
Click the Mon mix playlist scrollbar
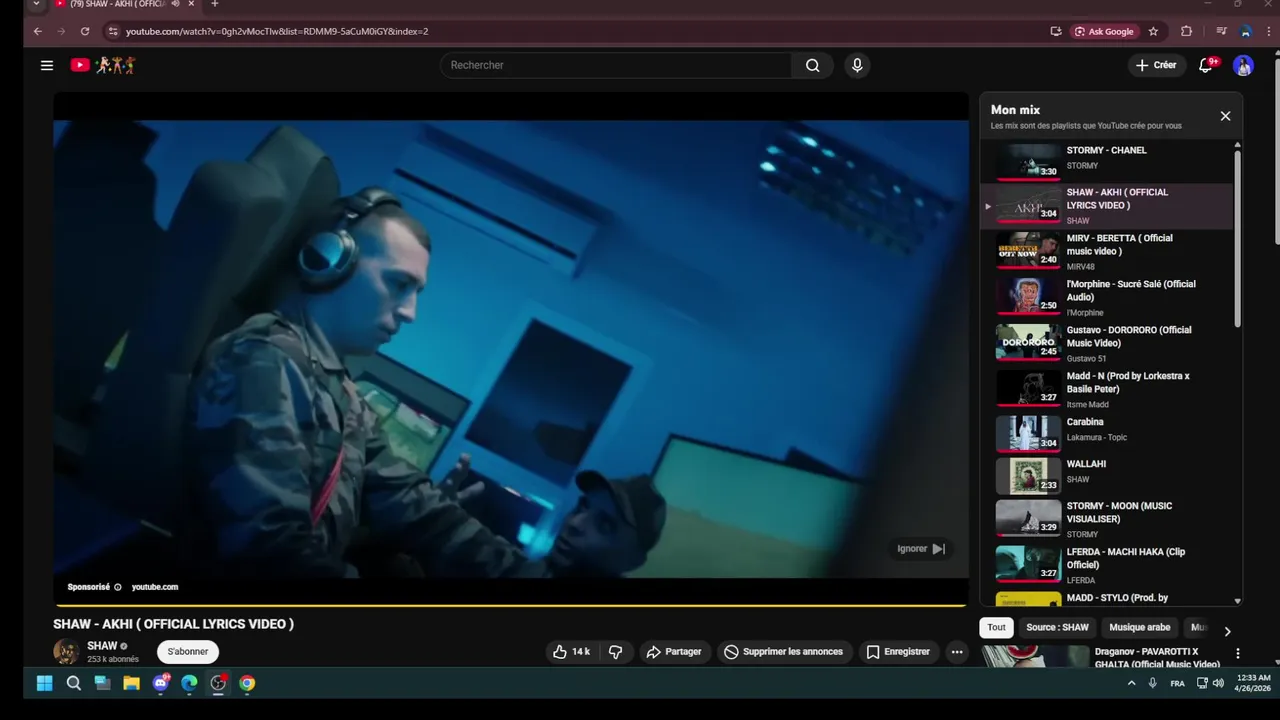[1237, 240]
